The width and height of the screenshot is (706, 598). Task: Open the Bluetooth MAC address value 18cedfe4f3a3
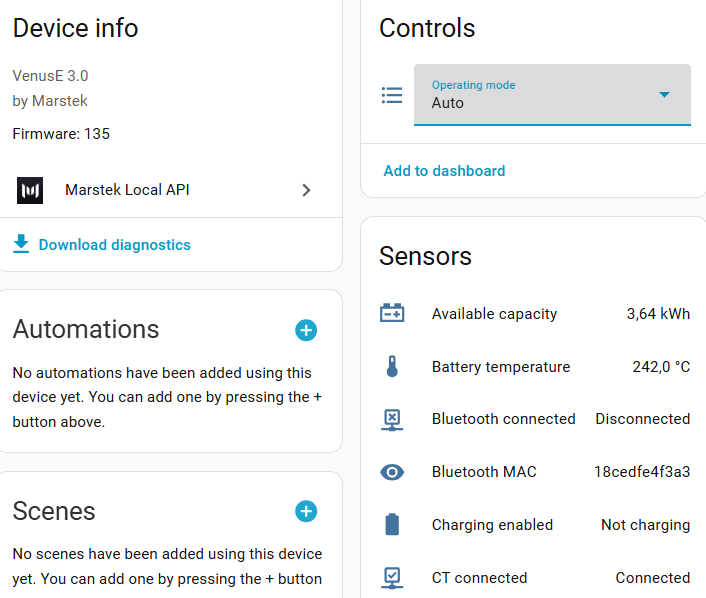(641, 472)
